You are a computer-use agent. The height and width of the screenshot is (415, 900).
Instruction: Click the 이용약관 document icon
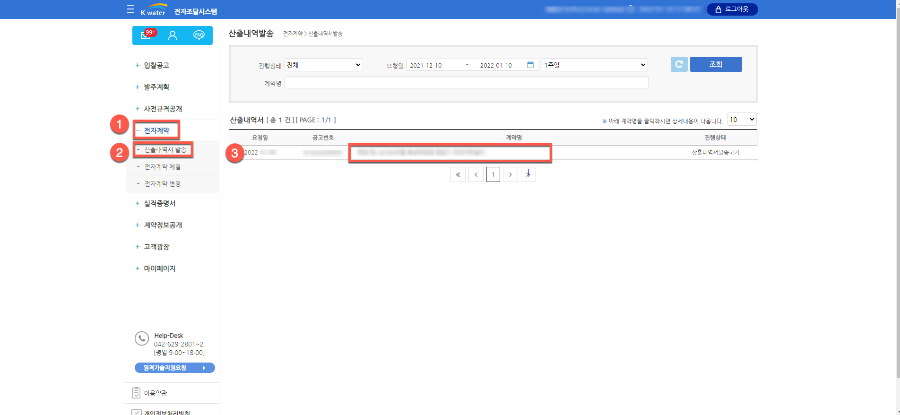click(x=136, y=393)
